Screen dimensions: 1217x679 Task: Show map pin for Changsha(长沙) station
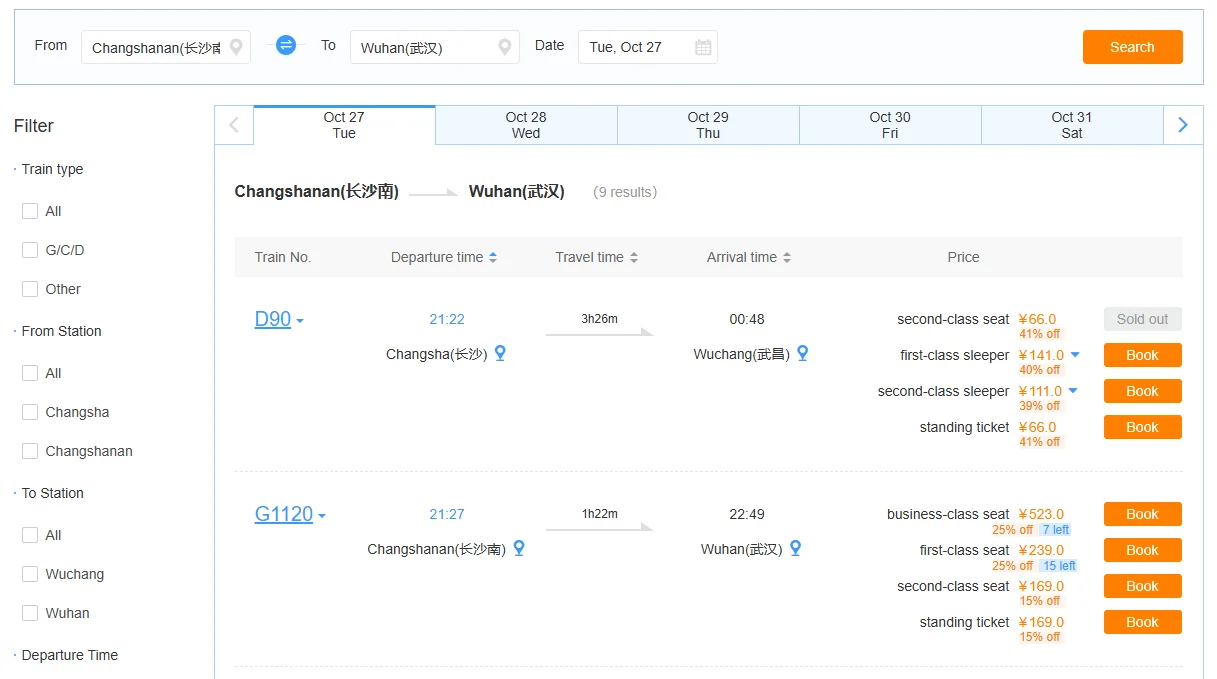[x=500, y=353]
